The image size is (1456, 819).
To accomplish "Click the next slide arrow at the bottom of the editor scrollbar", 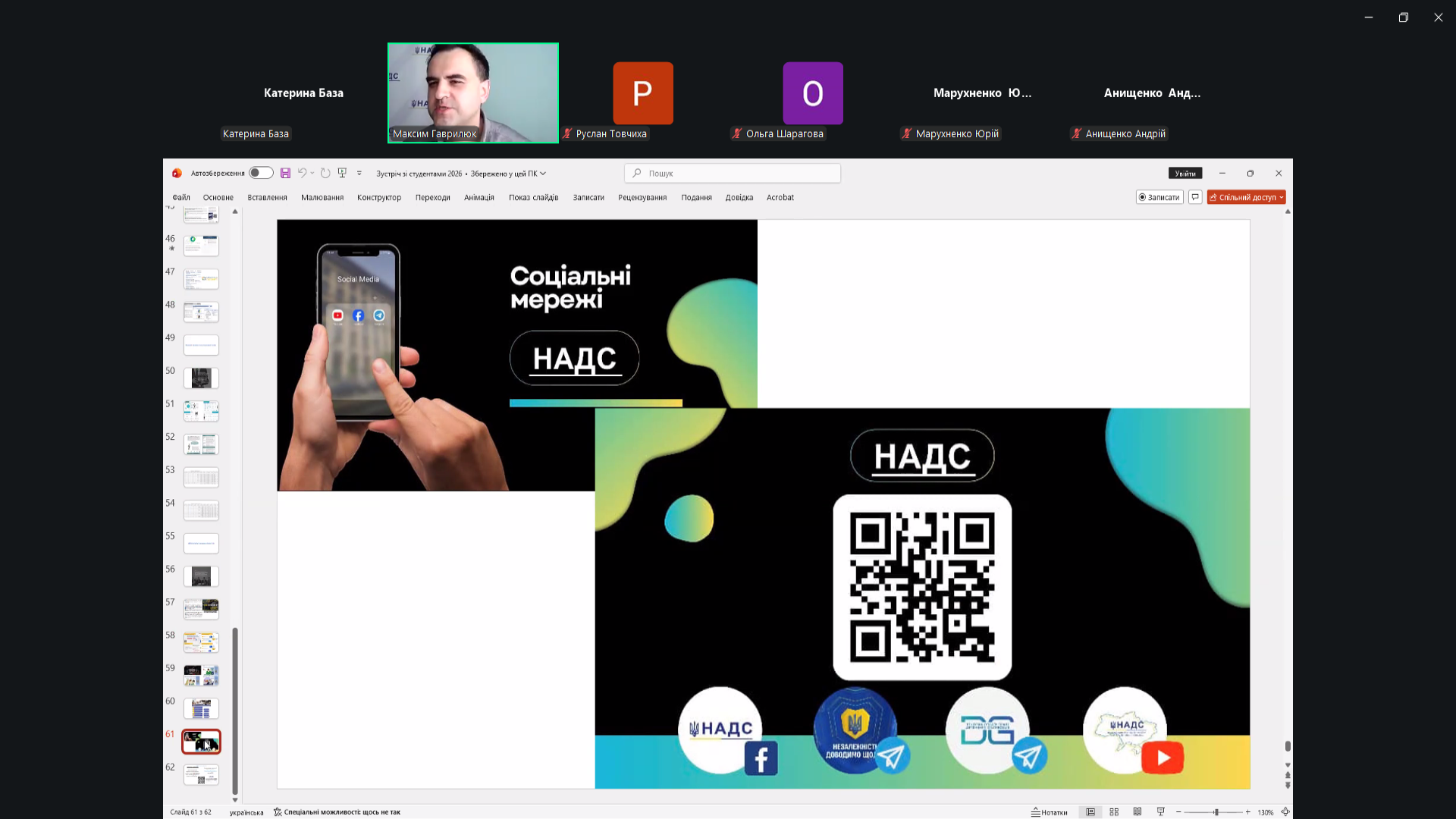I will [1288, 785].
